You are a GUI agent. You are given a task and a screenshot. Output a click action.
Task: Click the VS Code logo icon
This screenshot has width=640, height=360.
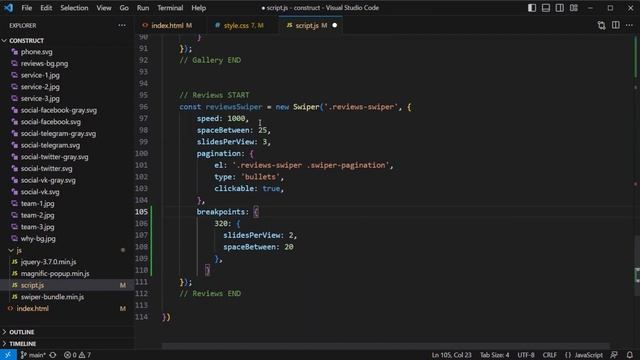pos(9,8)
